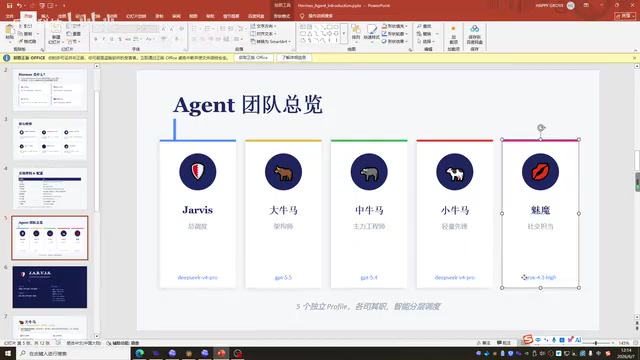Toggle Bold formatting
Screen dimensions: 640x360
pos(96,39)
